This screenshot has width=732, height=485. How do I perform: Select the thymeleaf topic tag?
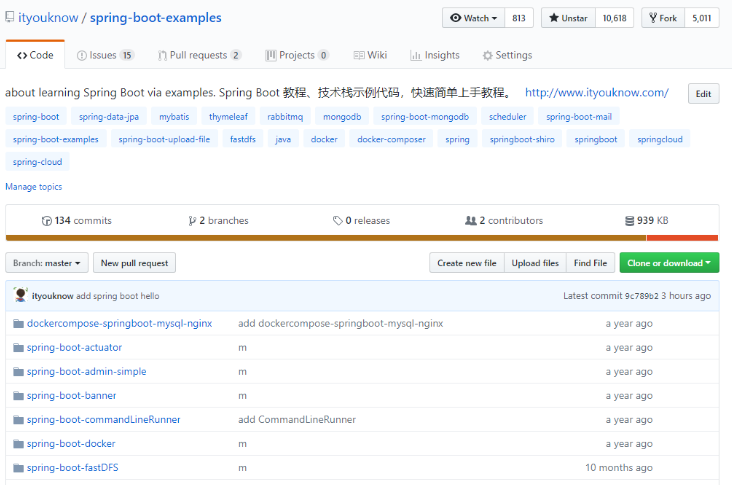[228, 117]
